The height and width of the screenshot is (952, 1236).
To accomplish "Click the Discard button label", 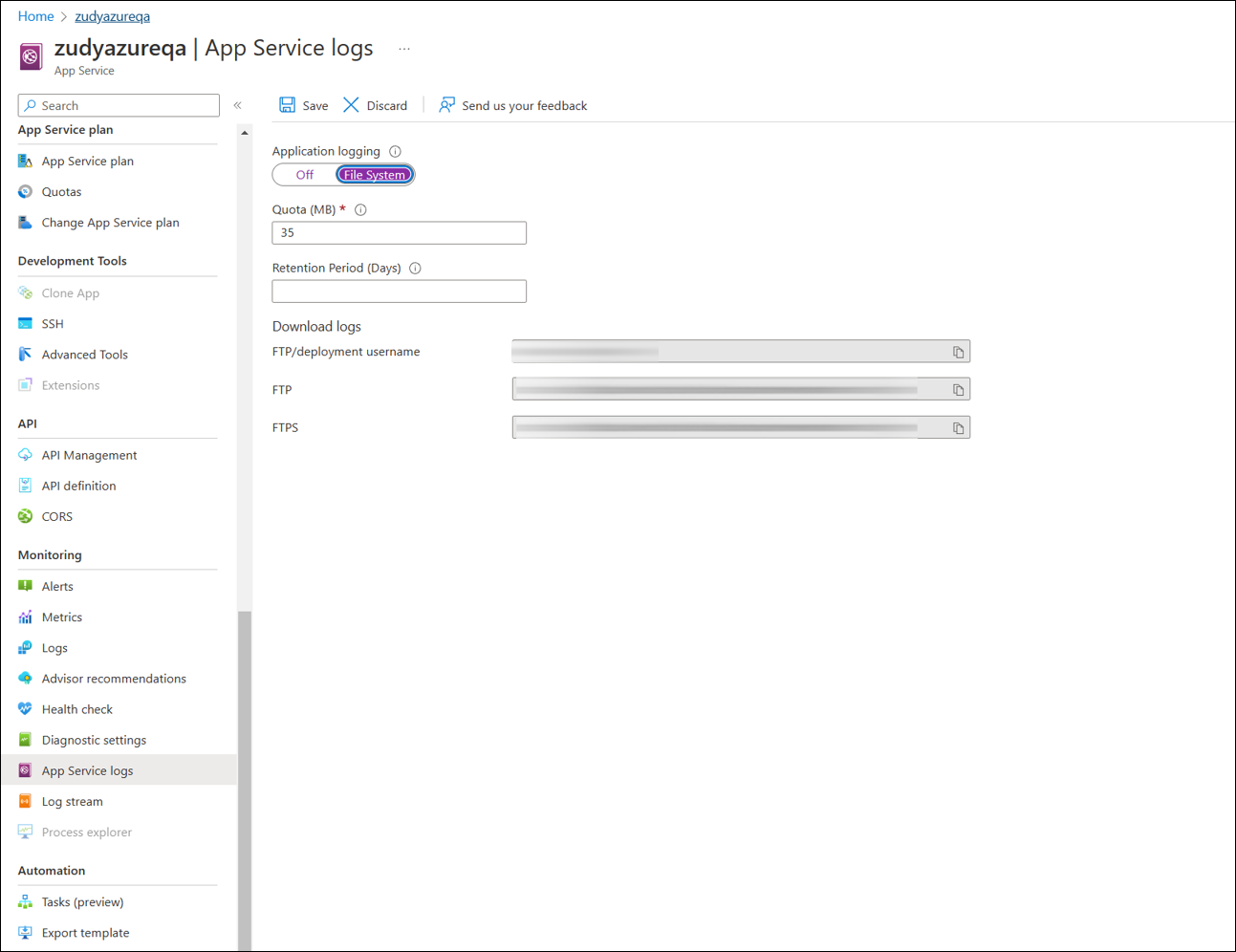I will (387, 106).
